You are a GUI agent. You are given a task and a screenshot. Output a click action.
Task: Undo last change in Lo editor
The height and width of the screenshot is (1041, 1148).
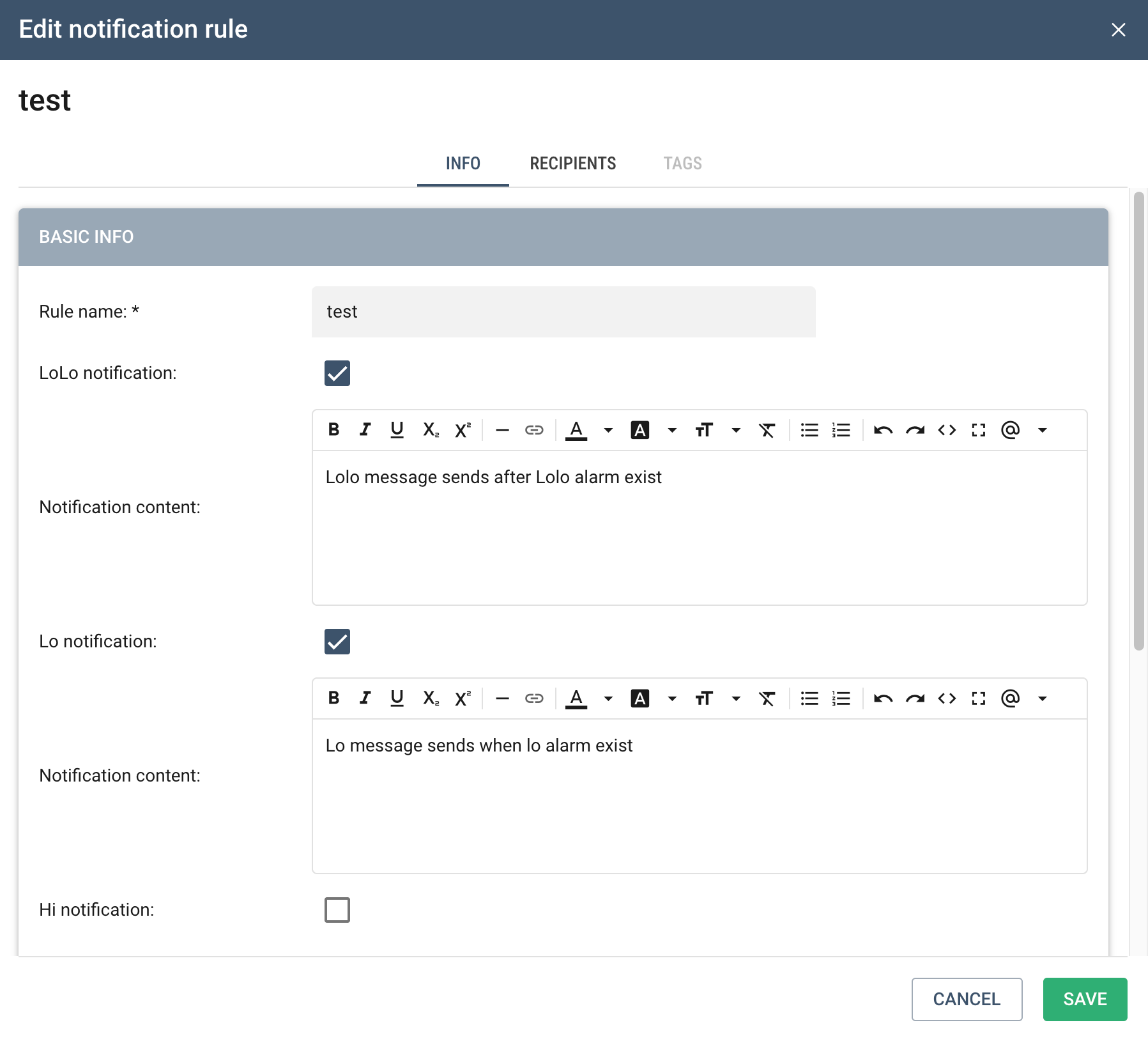click(x=884, y=698)
